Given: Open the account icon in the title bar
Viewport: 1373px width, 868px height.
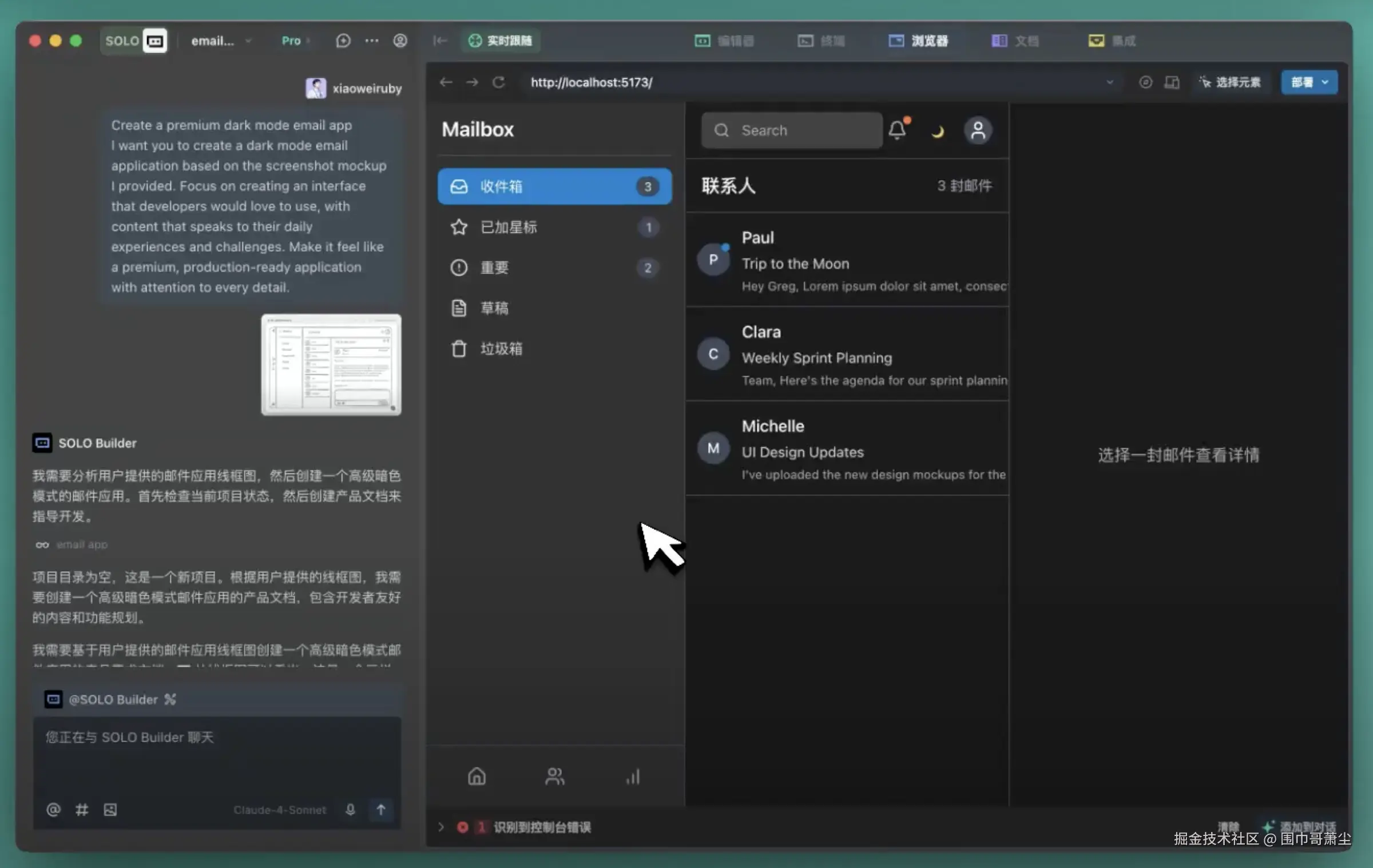Looking at the screenshot, I should [x=400, y=41].
